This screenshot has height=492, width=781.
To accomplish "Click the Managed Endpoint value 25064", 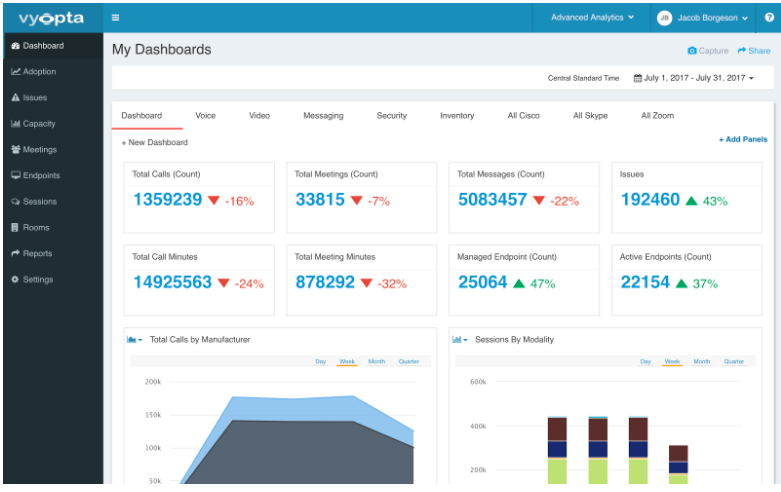I will [x=482, y=282].
